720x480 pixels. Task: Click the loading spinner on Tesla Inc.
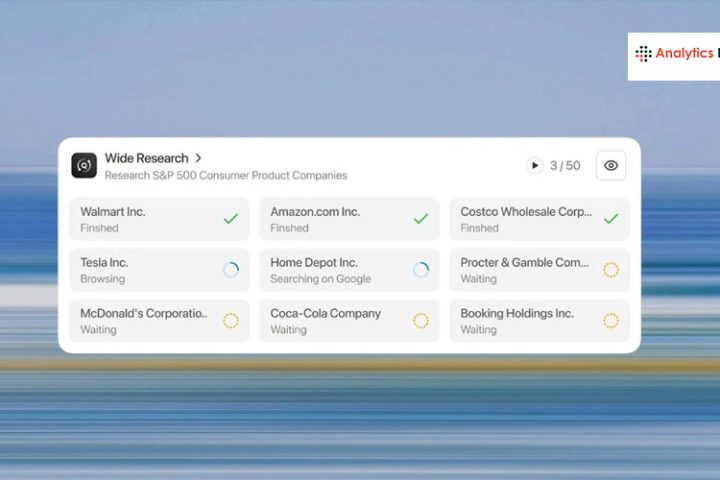coord(231,270)
